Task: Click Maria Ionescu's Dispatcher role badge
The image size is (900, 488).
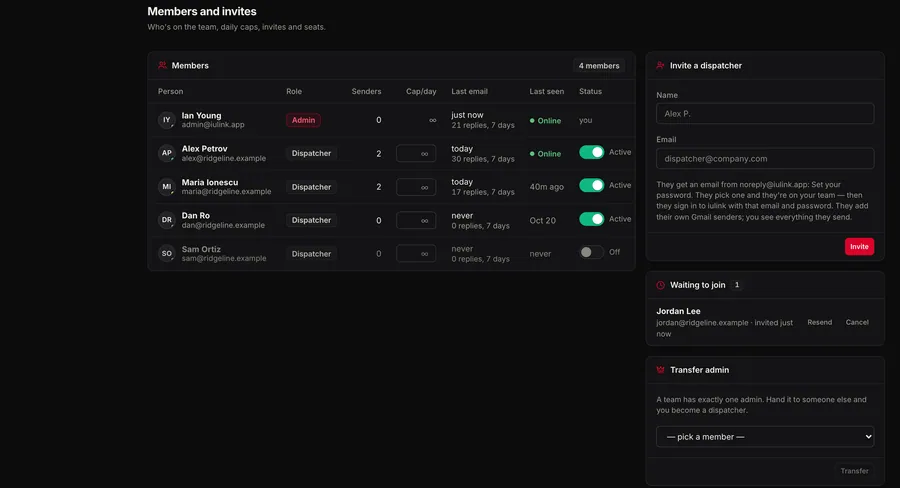Action: coord(311,187)
